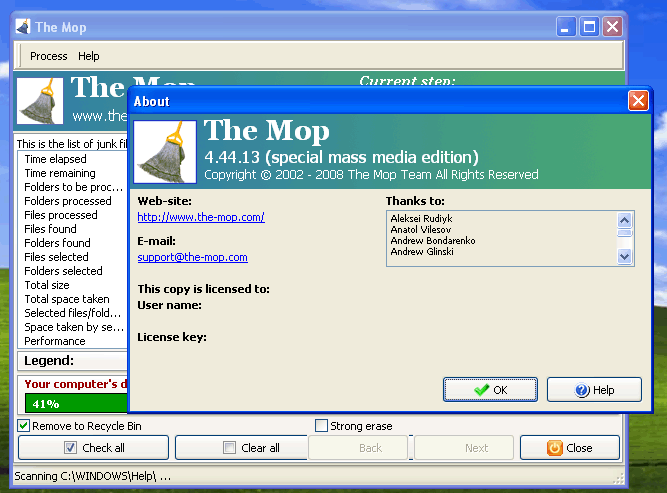Minimize The Mop main window
667x493 pixels.
(566, 27)
